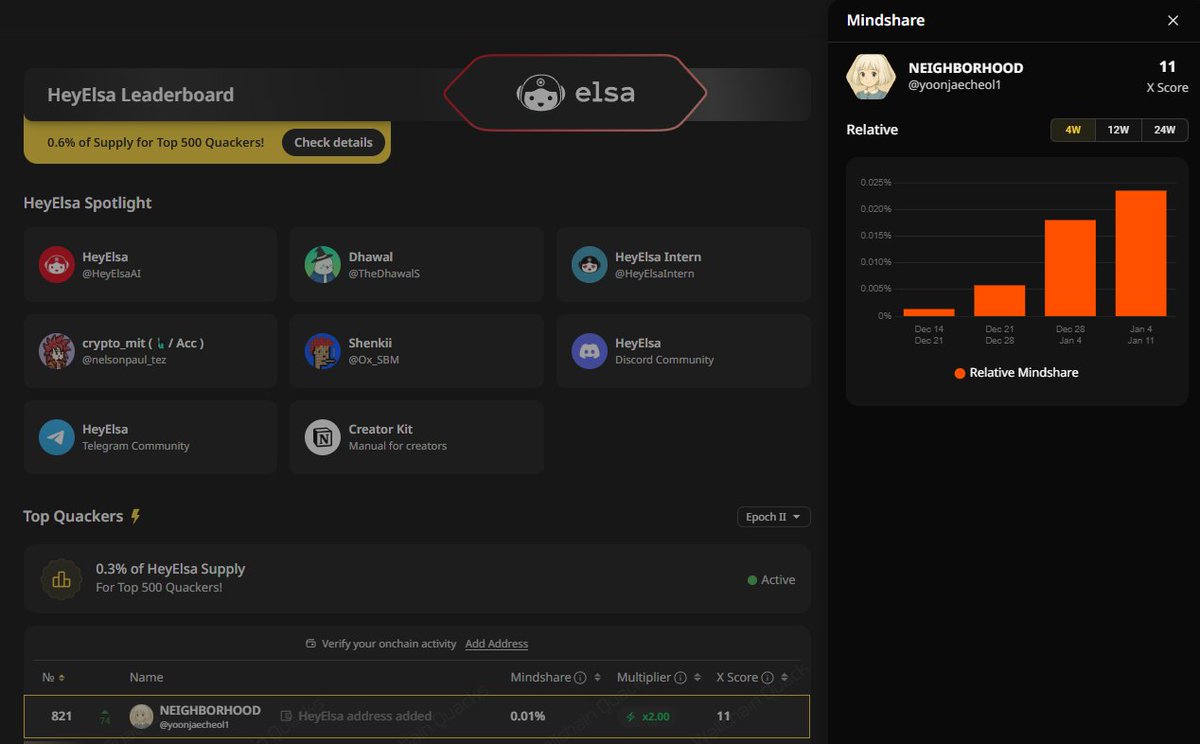
Task: Select the 4W time range
Action: click(x=1073, y=130)
